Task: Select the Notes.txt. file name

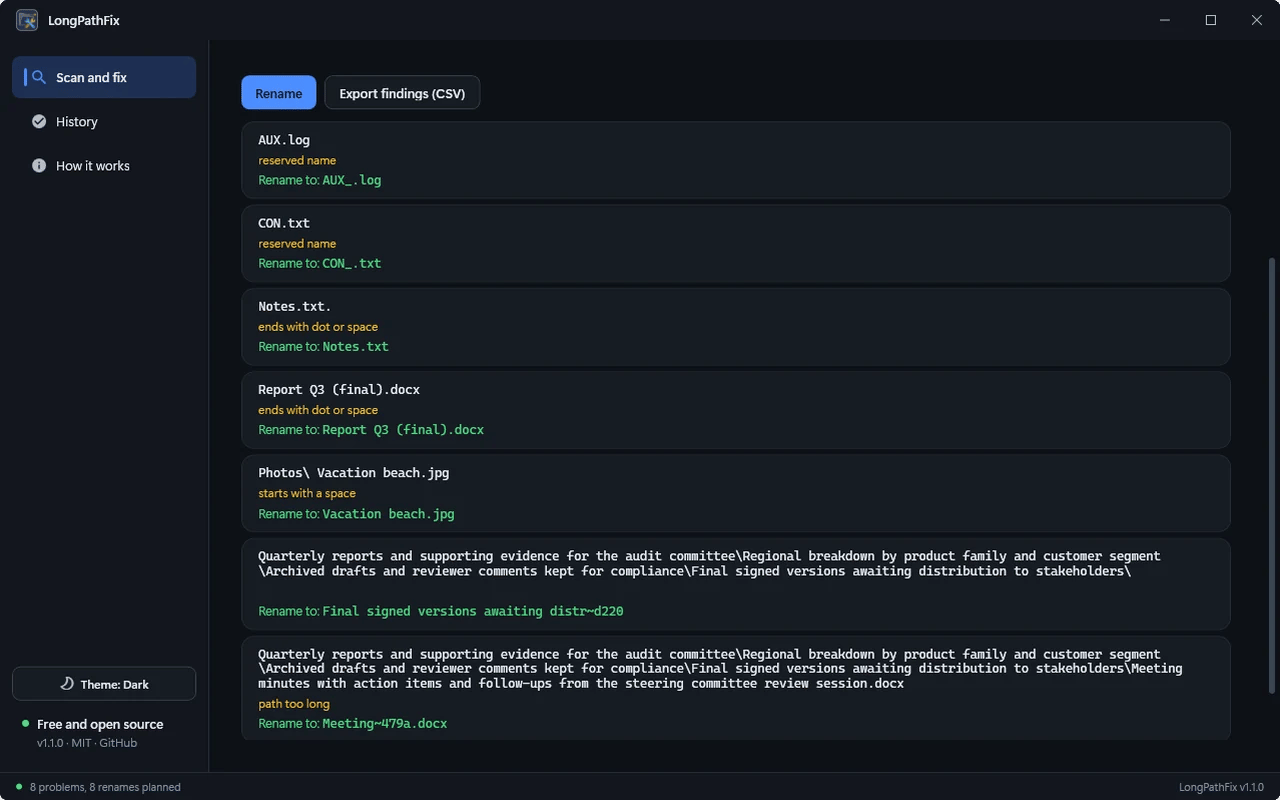Action: click(295, 306)
